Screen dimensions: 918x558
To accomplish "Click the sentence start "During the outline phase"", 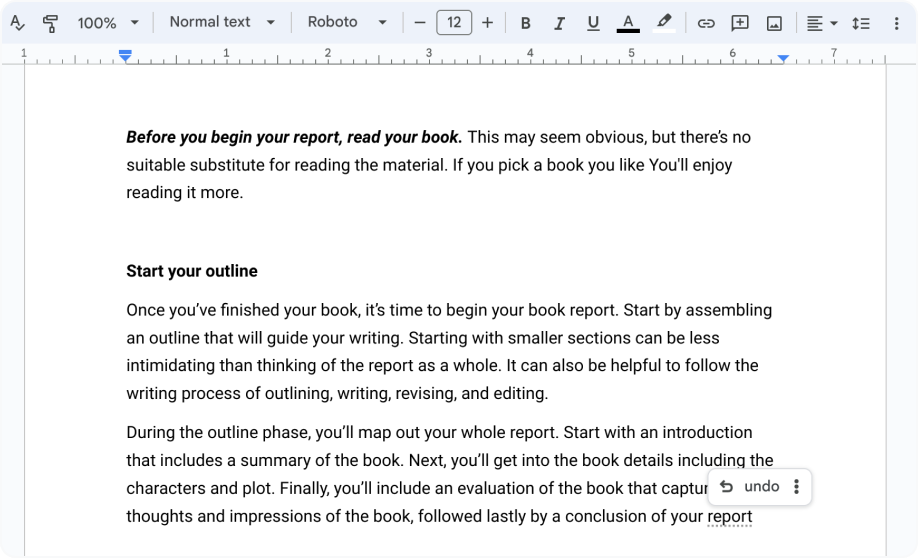I will (218, 433).
